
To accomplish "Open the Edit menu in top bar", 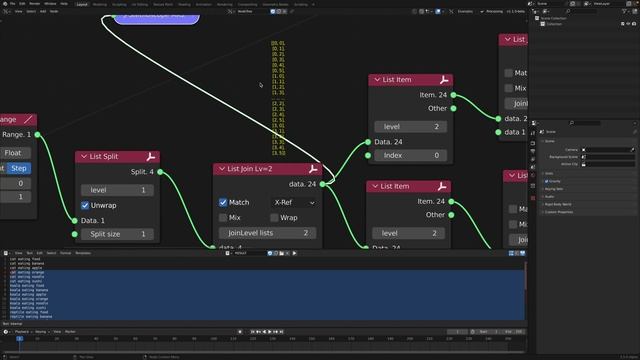I will [x=22, y=4].
